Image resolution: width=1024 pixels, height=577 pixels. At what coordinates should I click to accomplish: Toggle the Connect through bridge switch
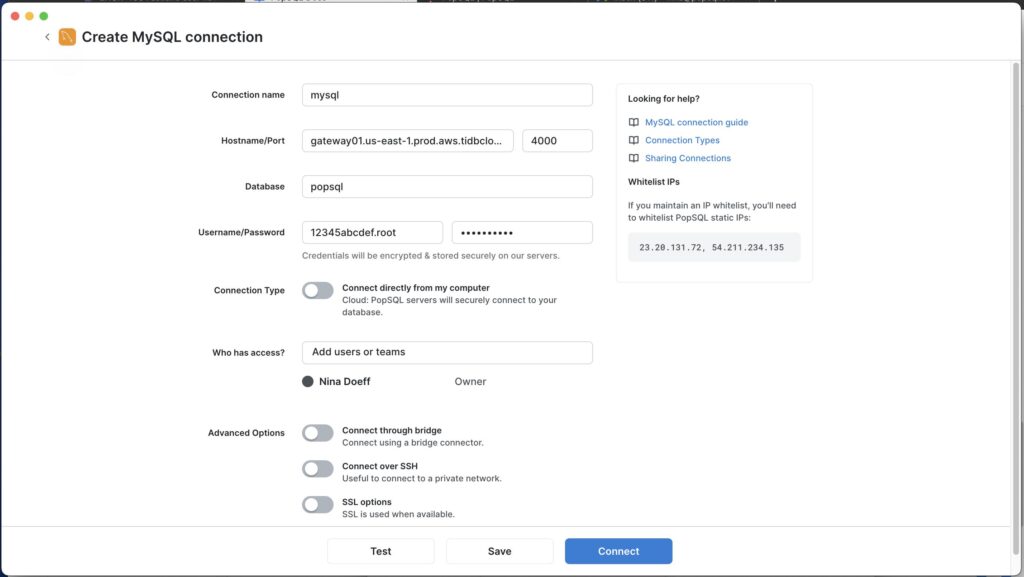(x=317, y=432)
